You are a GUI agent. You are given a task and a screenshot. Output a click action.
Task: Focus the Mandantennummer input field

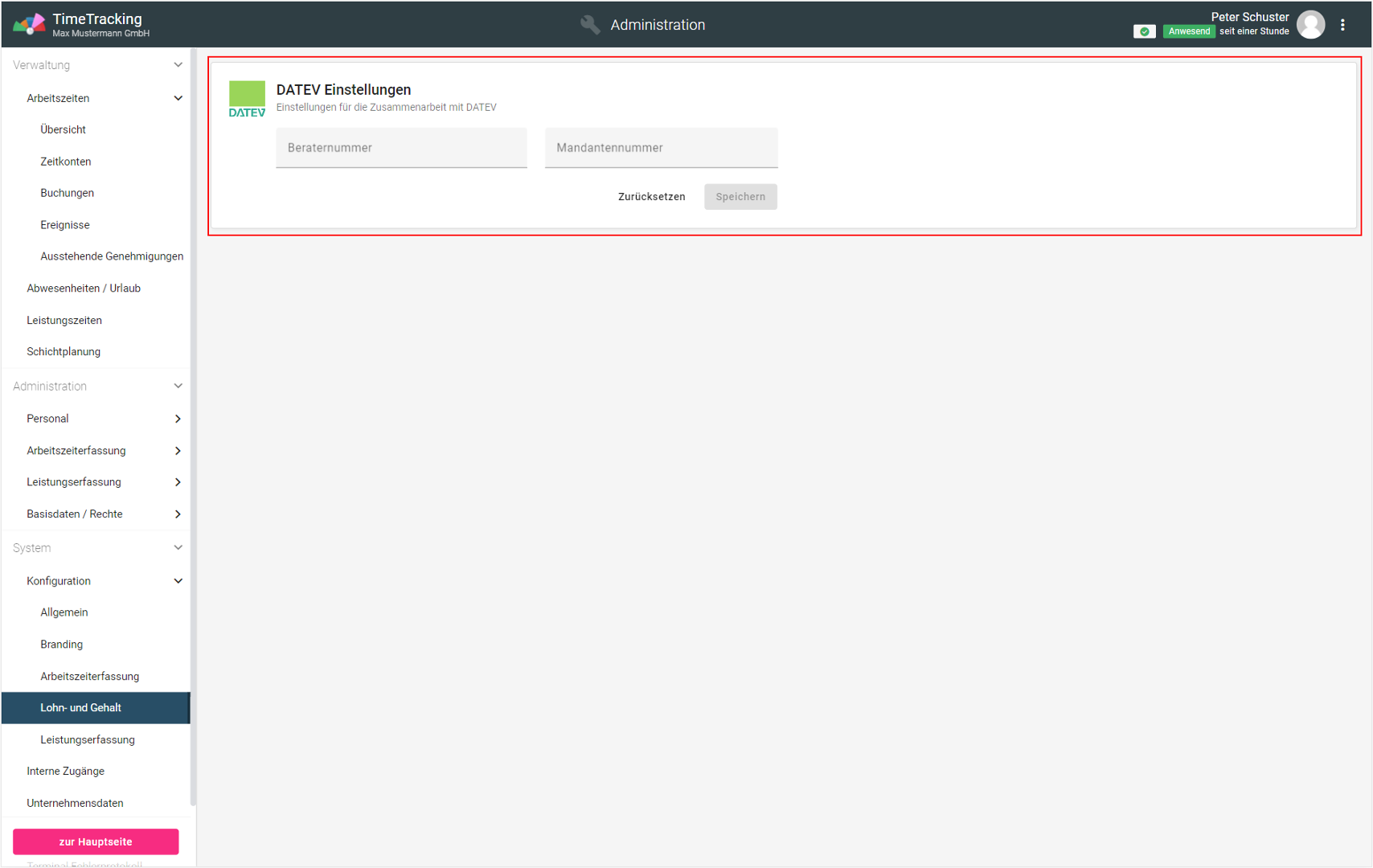click(661, 148)
